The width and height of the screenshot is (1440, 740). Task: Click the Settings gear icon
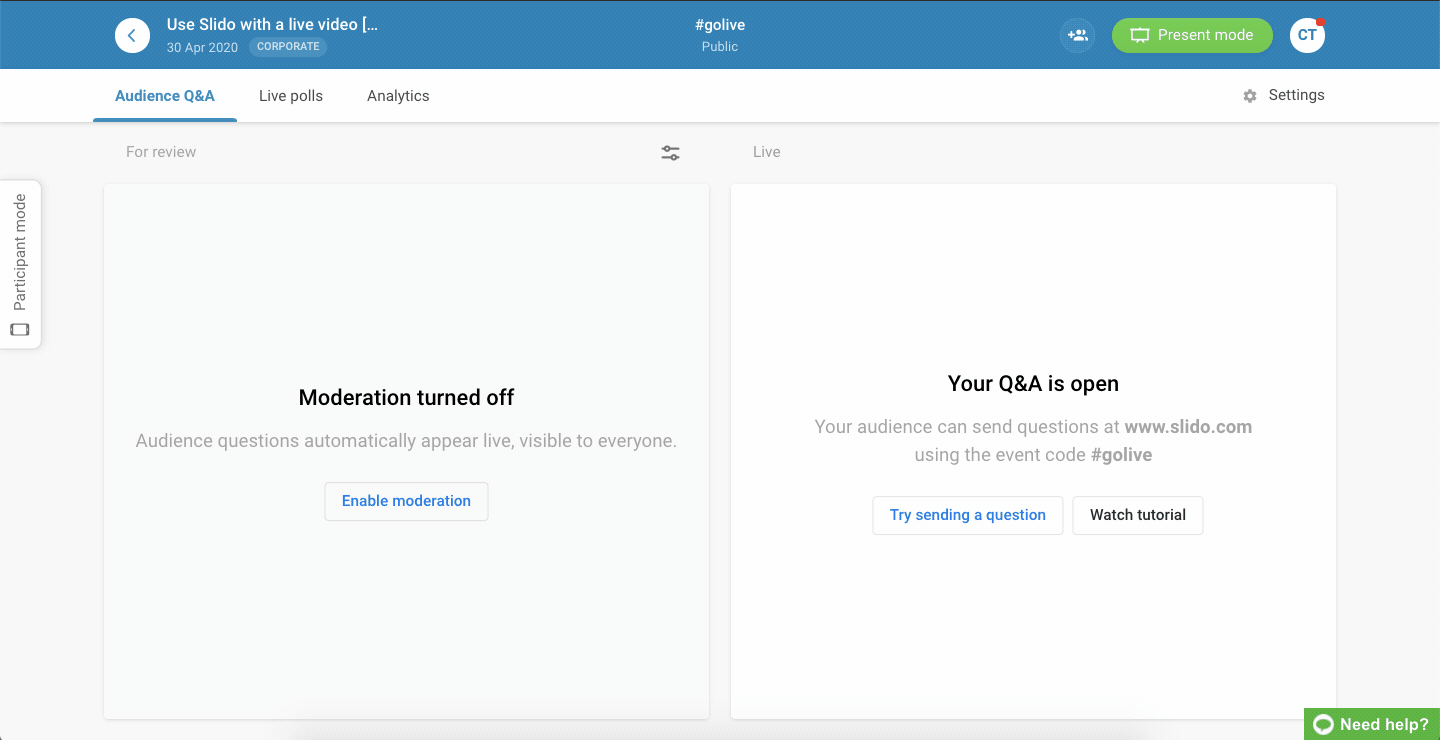[1250, 96]
